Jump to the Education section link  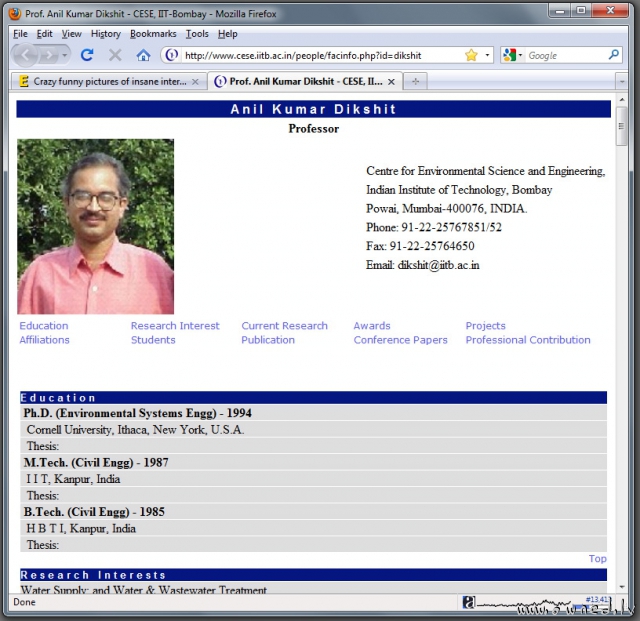pos(44,325)
